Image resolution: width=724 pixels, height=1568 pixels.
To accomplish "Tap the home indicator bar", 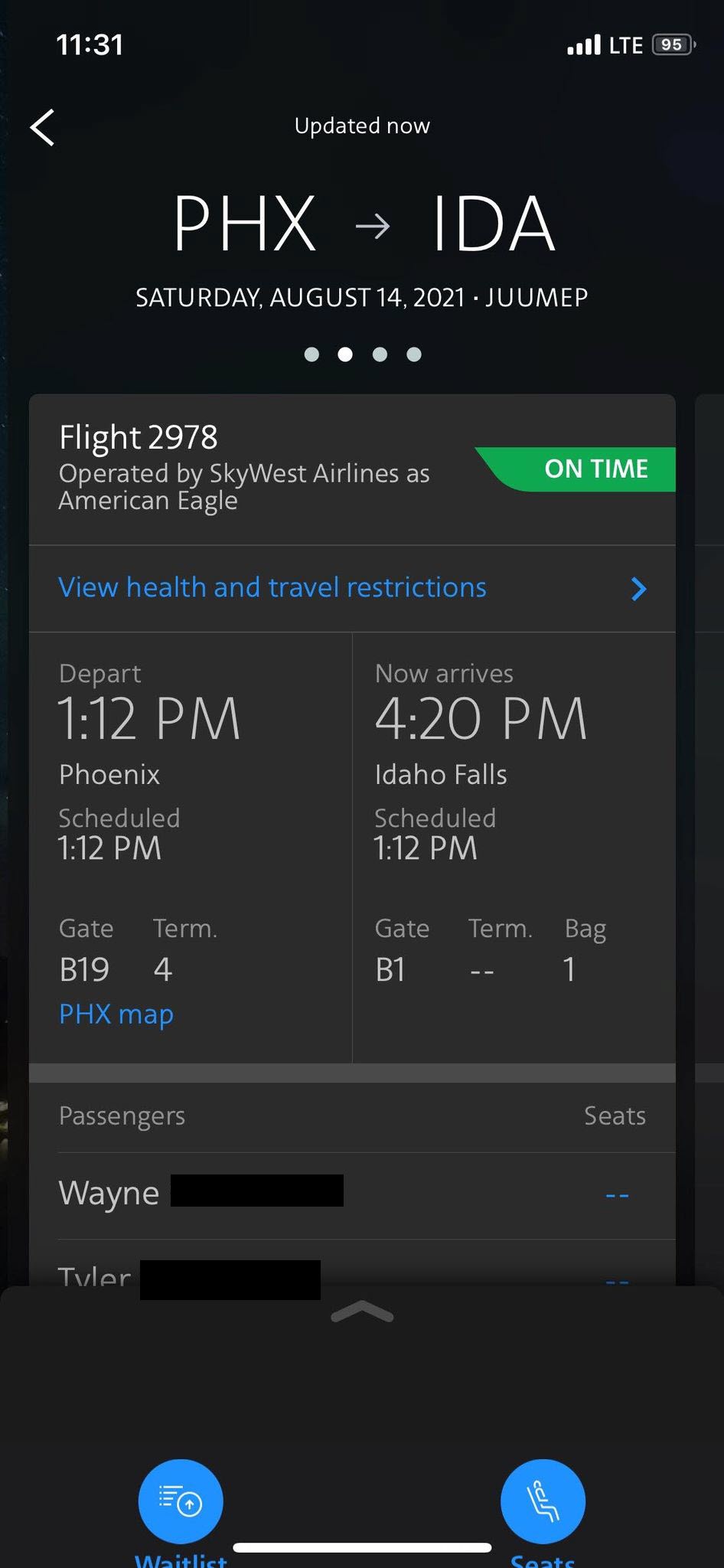I will (x=362, y=1547).
